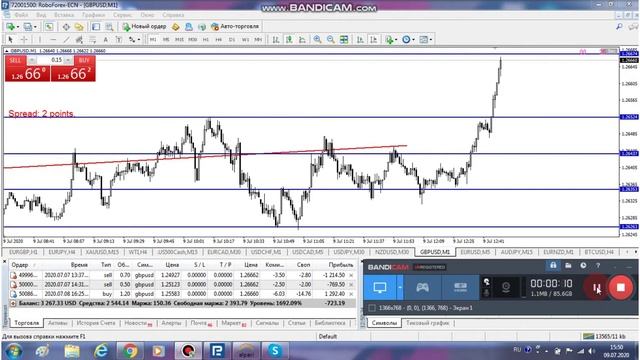
Task: Click the Profit (Прибыль) column header
Action: tap(340, 265)
